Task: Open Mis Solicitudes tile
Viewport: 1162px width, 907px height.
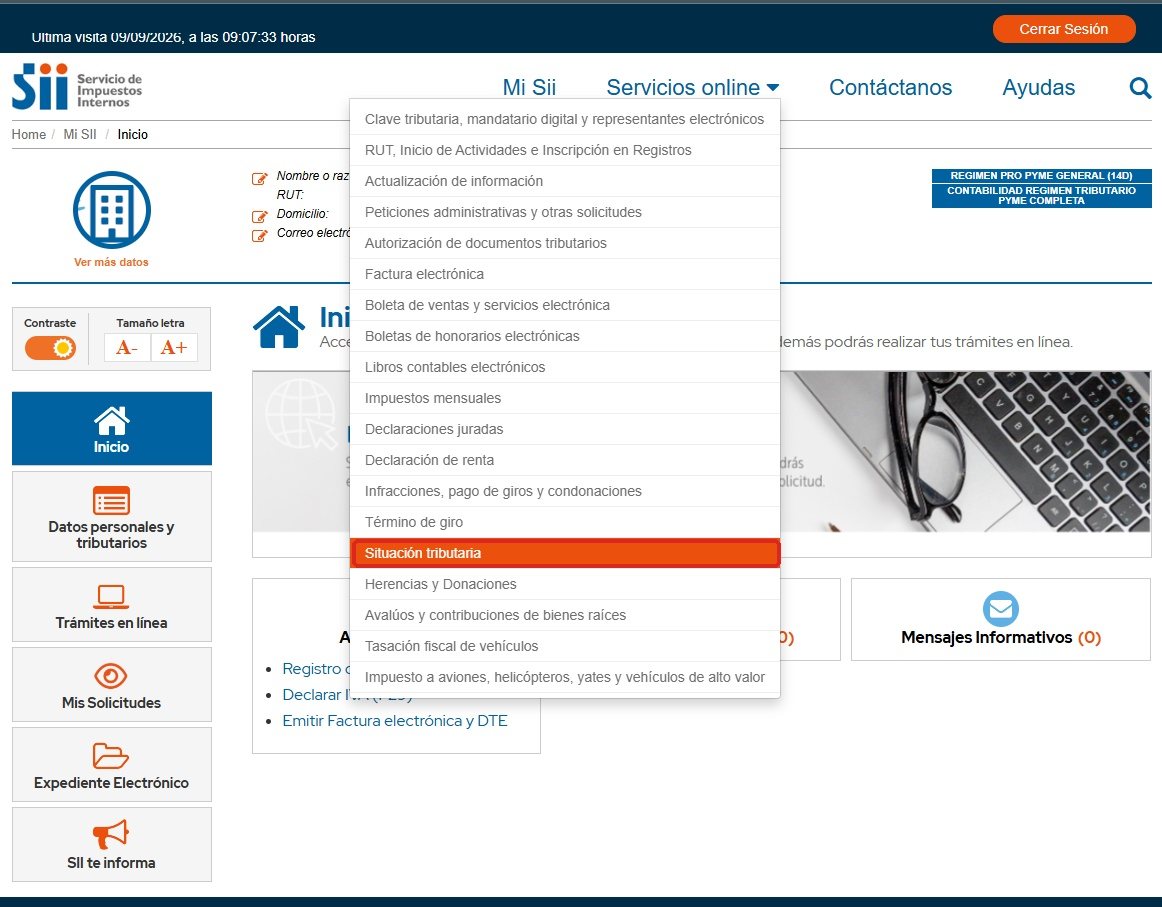Action: click(112, 685)
